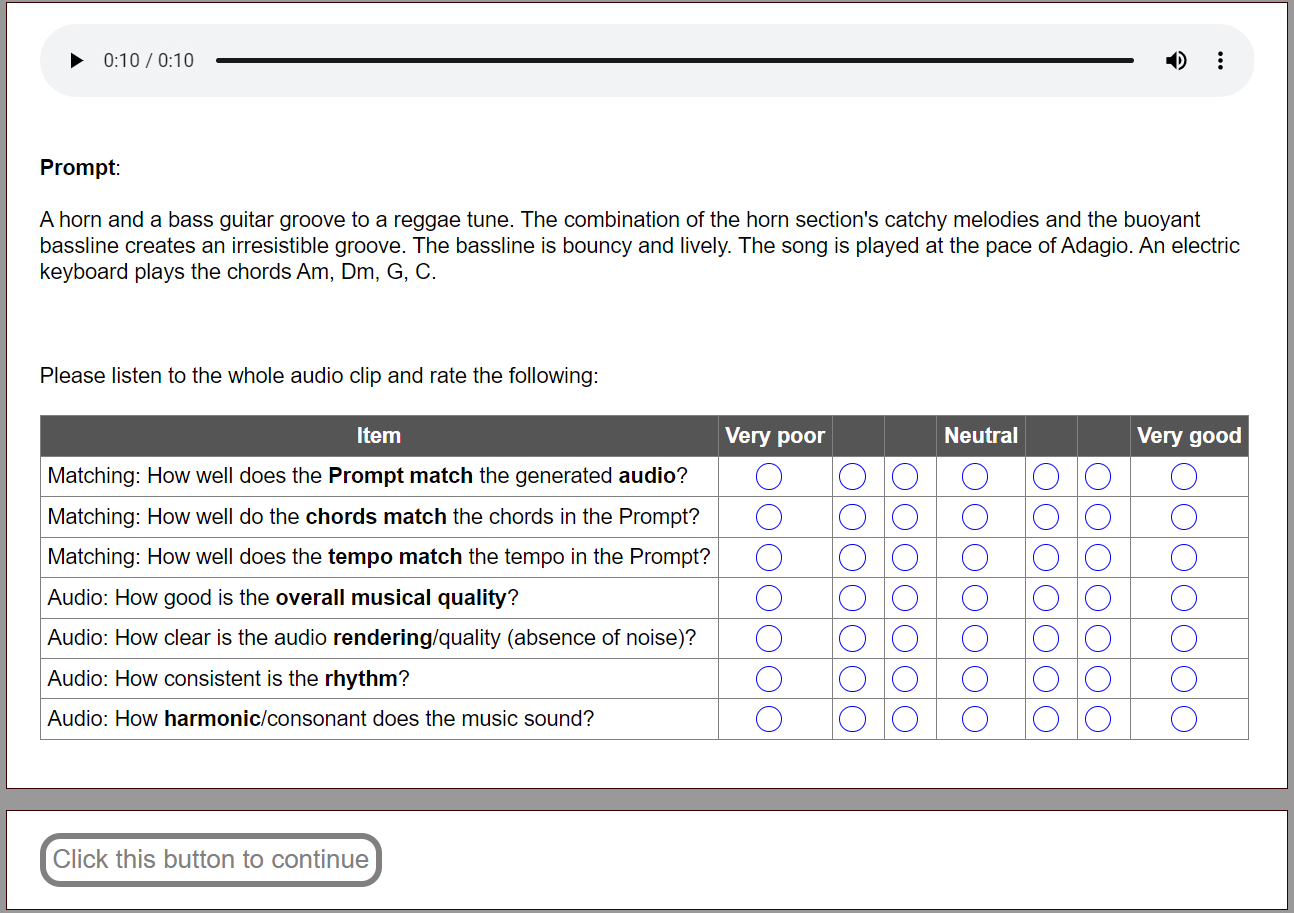The width and height of the screenshot is (1294, 913).
Task: Play the audio clip
Action: coord(77,61)
